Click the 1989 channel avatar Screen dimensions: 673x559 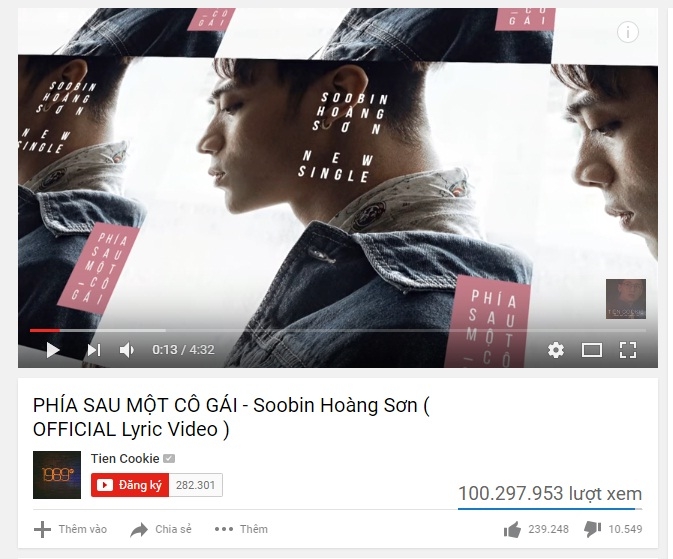(57, 474)
